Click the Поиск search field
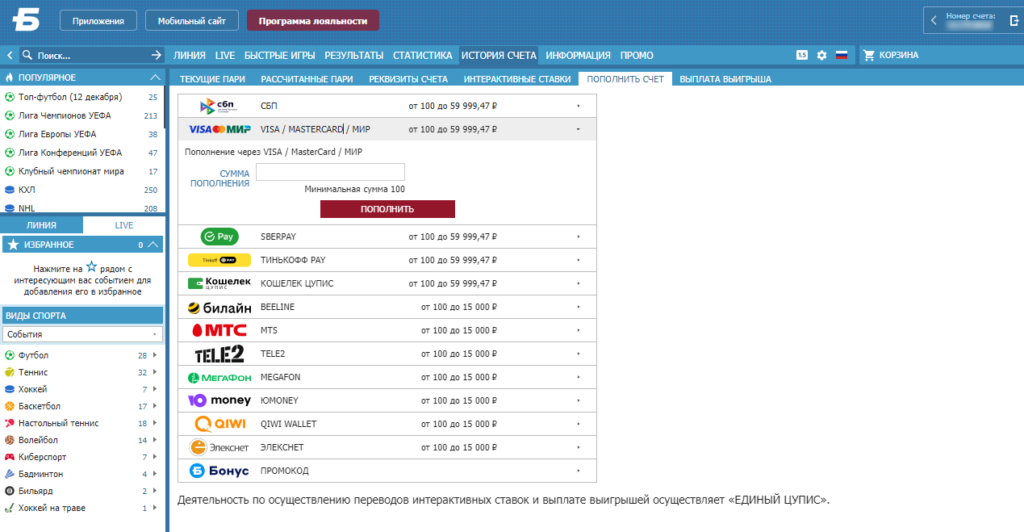 coord(91,55)
